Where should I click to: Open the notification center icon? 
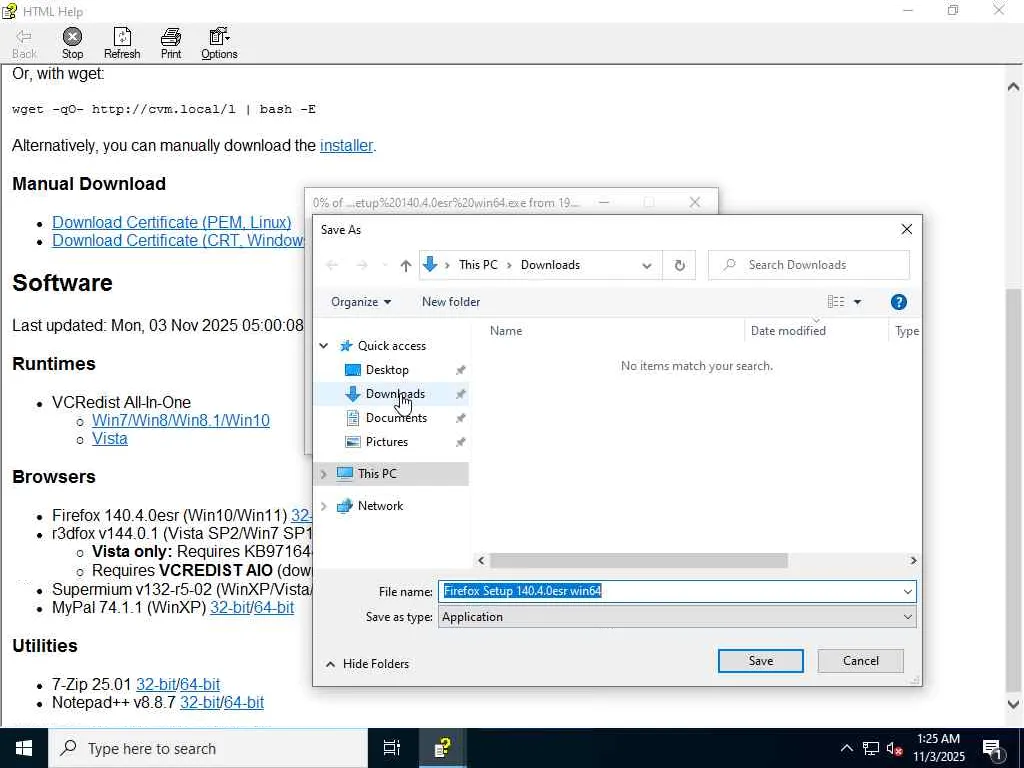(x=993, y=748)
